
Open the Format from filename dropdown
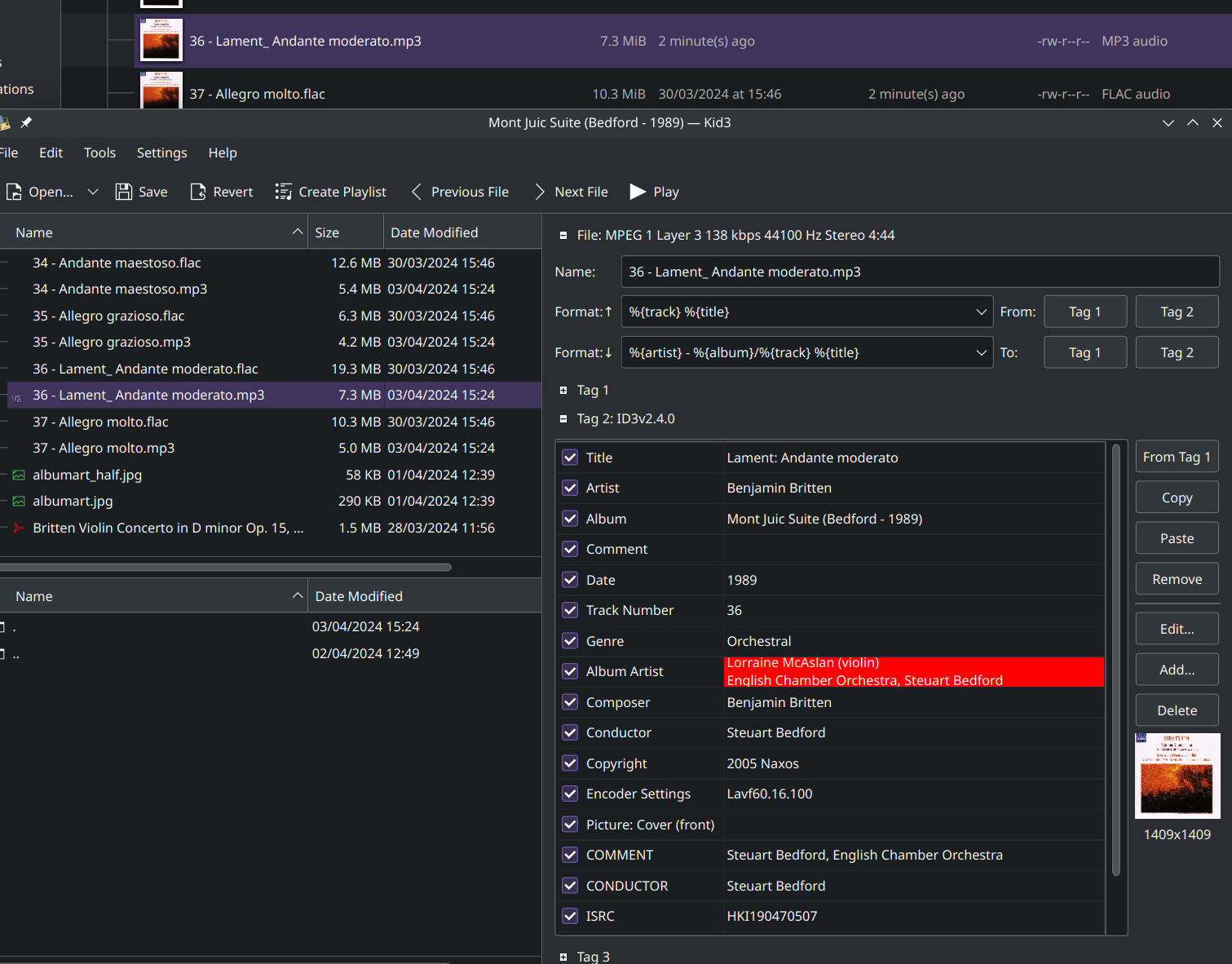[x=981, y=312]
